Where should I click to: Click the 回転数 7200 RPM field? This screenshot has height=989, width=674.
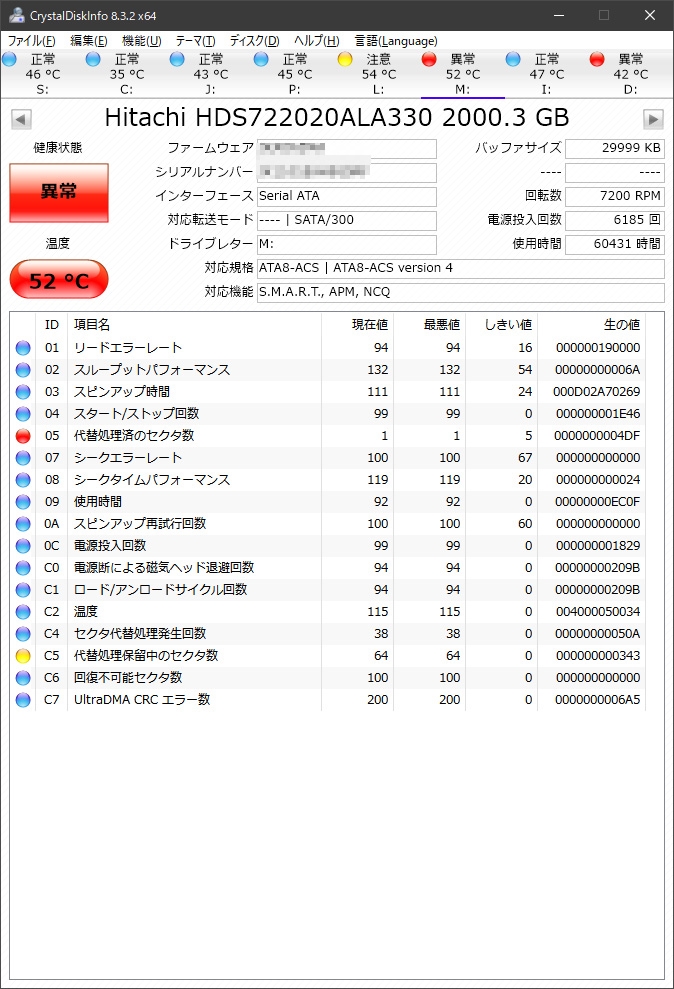(x=615, y=197)
